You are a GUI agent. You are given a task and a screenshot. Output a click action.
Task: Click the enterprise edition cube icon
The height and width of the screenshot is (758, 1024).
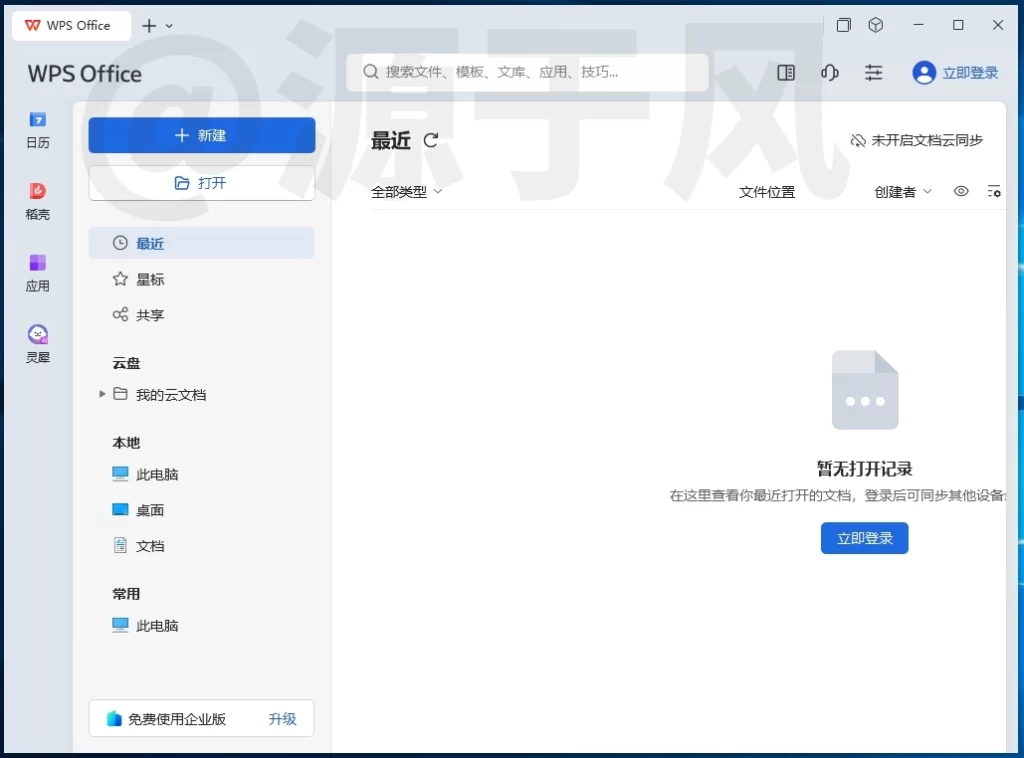click(114, 719)
